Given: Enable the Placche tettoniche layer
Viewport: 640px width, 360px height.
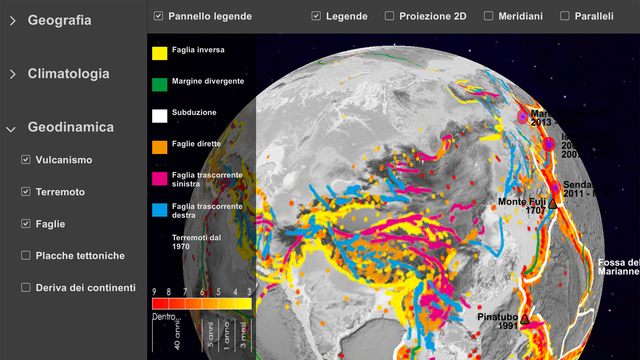Looking at the screenshot, I should point(26,256).
